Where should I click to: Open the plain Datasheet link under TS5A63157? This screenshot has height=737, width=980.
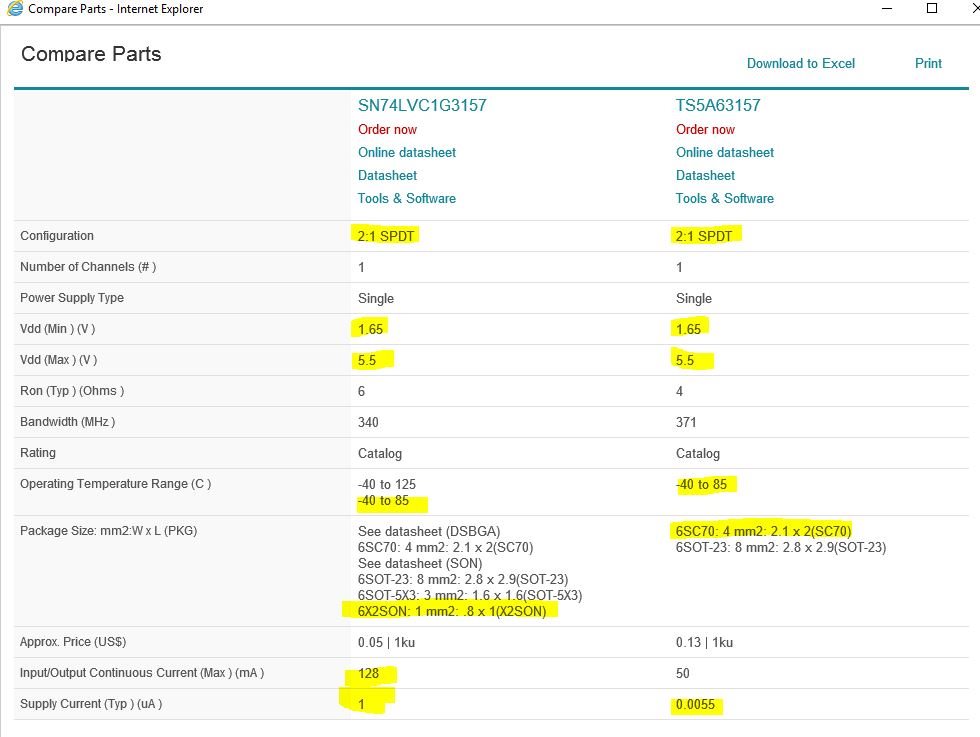(x=705, y=175)
